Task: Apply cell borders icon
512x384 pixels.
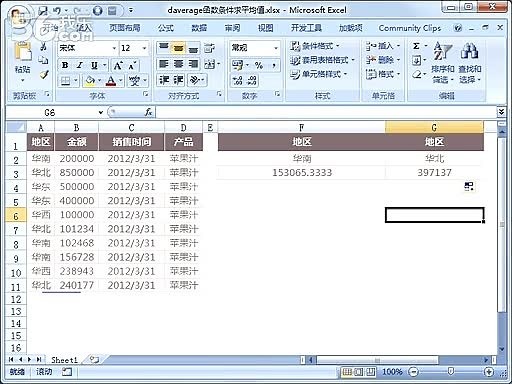Action: tap(66, 80)
